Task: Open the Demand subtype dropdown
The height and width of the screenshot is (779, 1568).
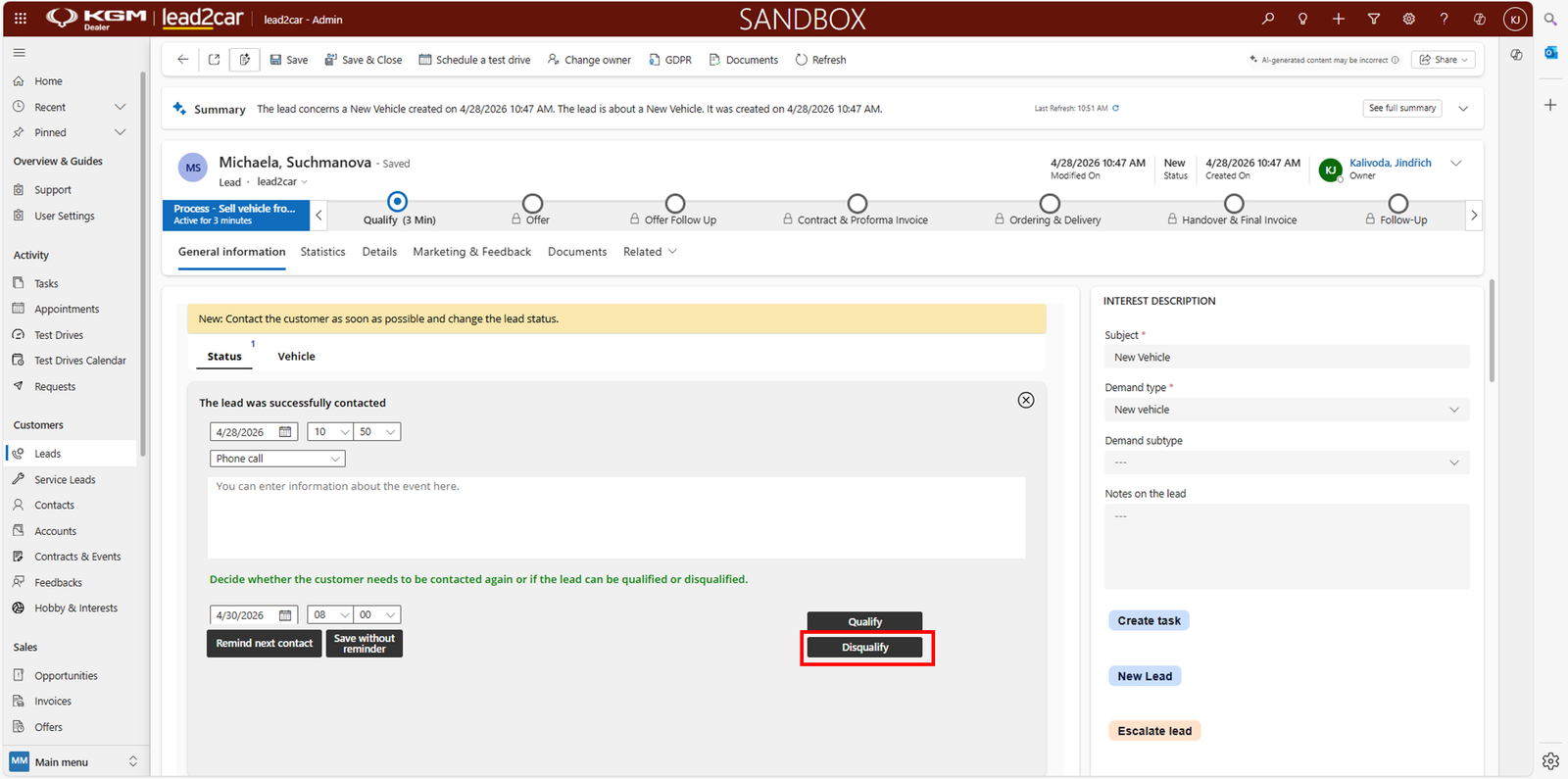Action: [x=1287, y=463]
